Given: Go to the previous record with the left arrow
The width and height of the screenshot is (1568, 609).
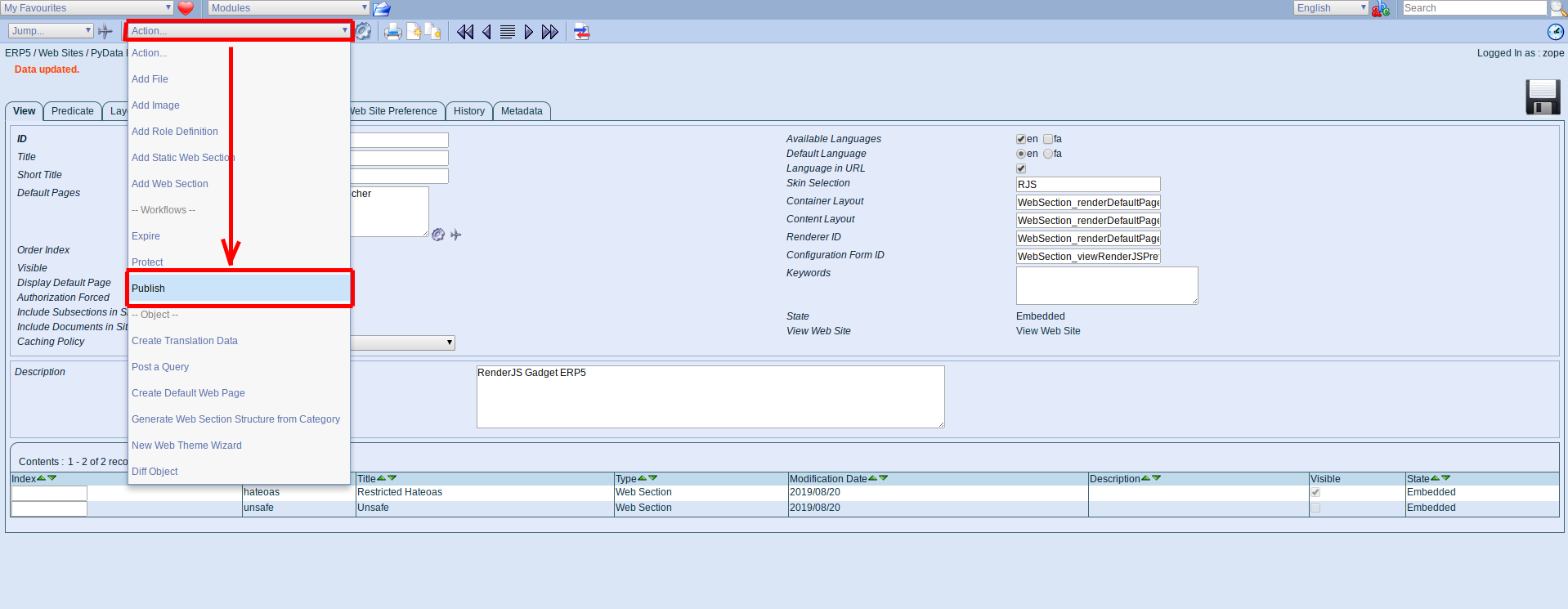Looking at the screenshot, I should 486,32.
